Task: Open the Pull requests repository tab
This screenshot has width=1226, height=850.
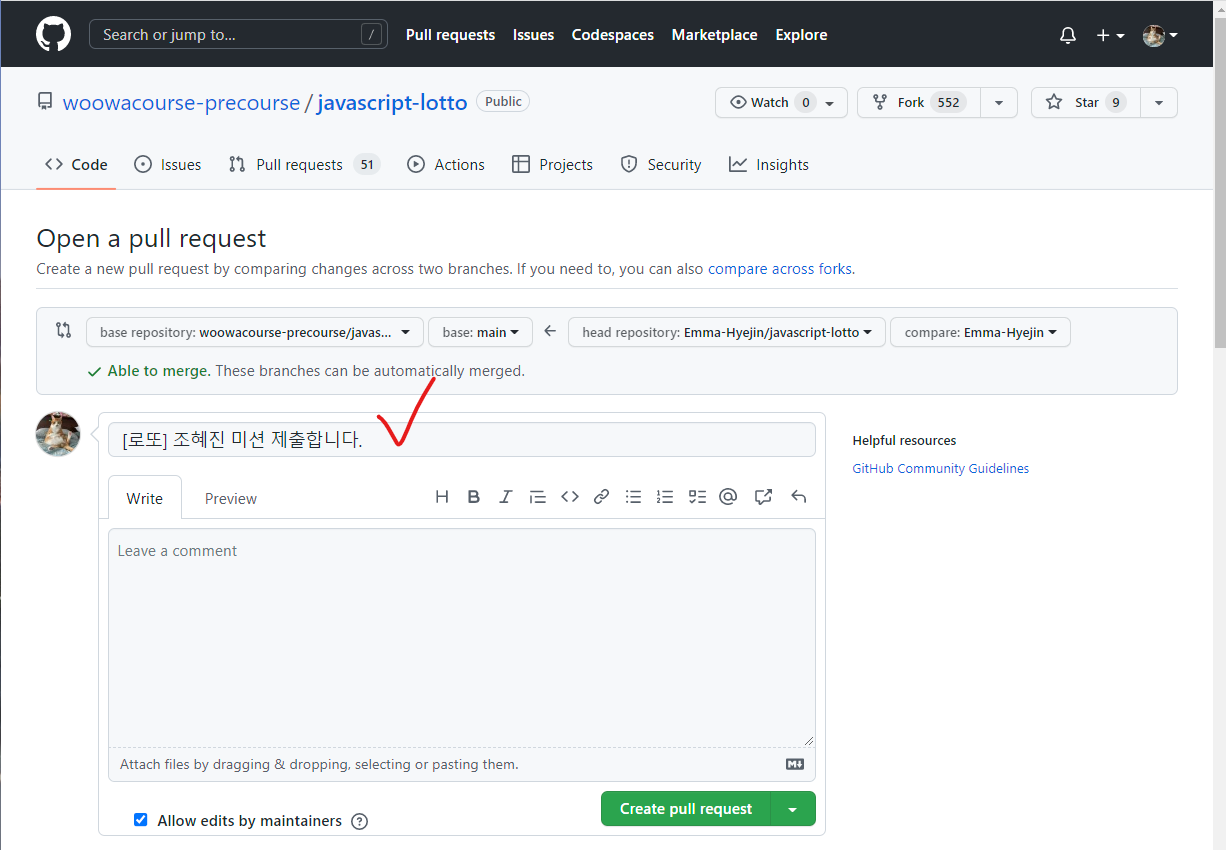Action: pyautogui.click(x=304, y=165)
